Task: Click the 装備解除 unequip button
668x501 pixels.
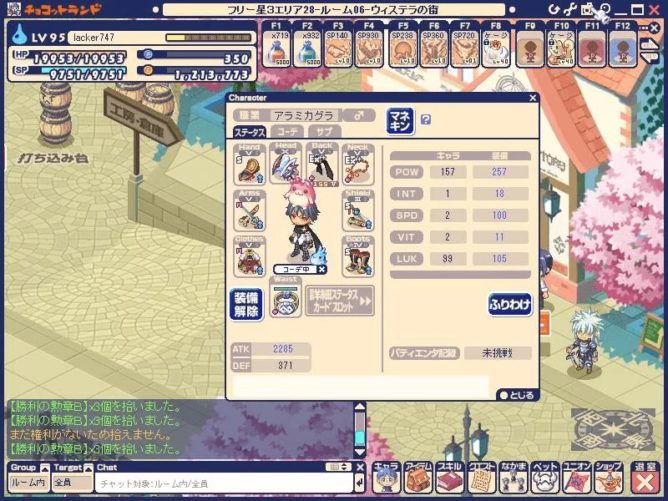Action: tap(246, 304)
